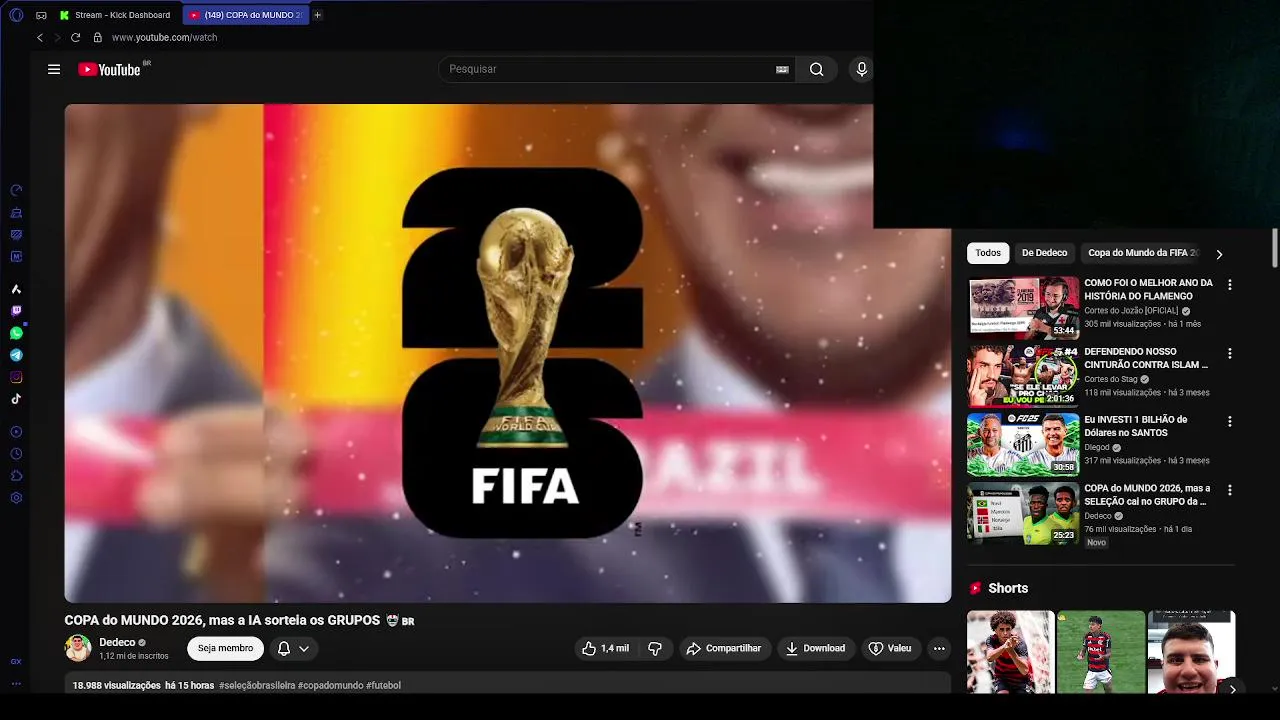Dislike the video with thumbs down
The image size is (1280, 720).
coord(655,648)
